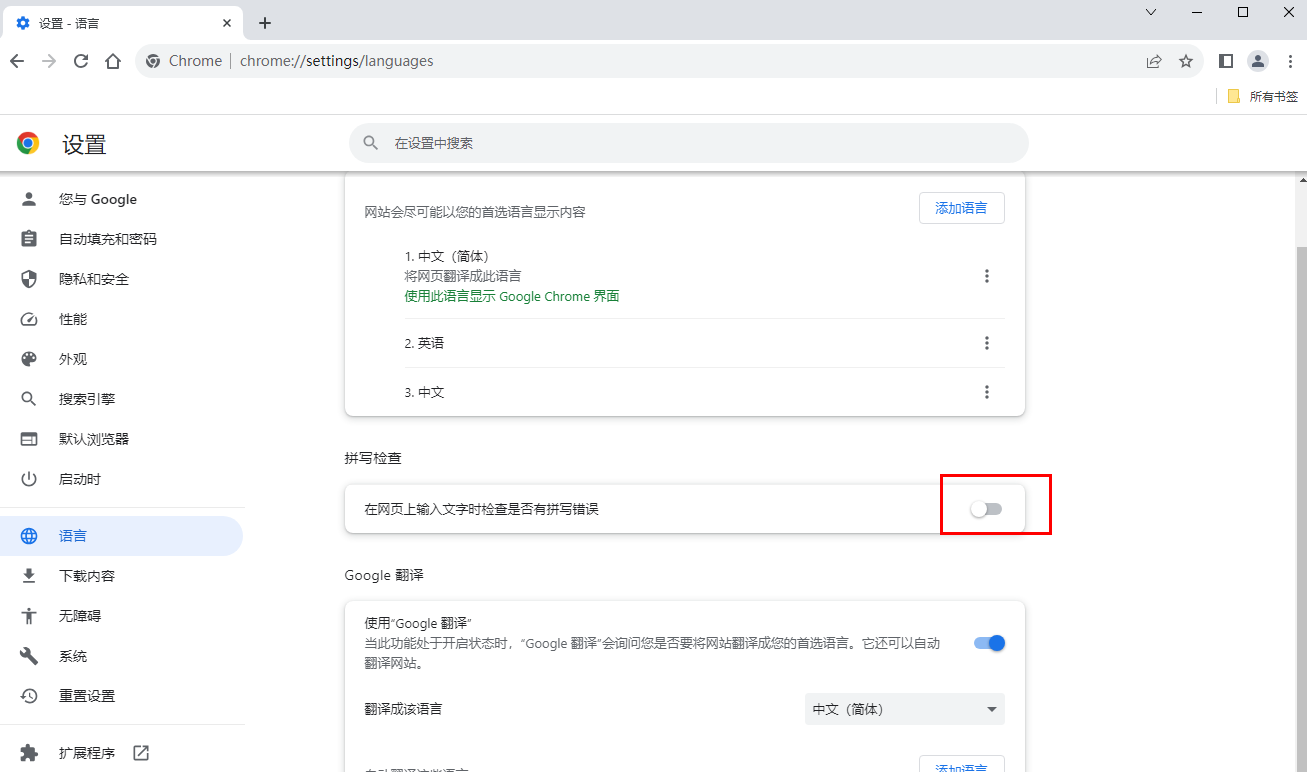Click the browser forward arrow
1307x772 pixels.
click(x=49, y=61)
